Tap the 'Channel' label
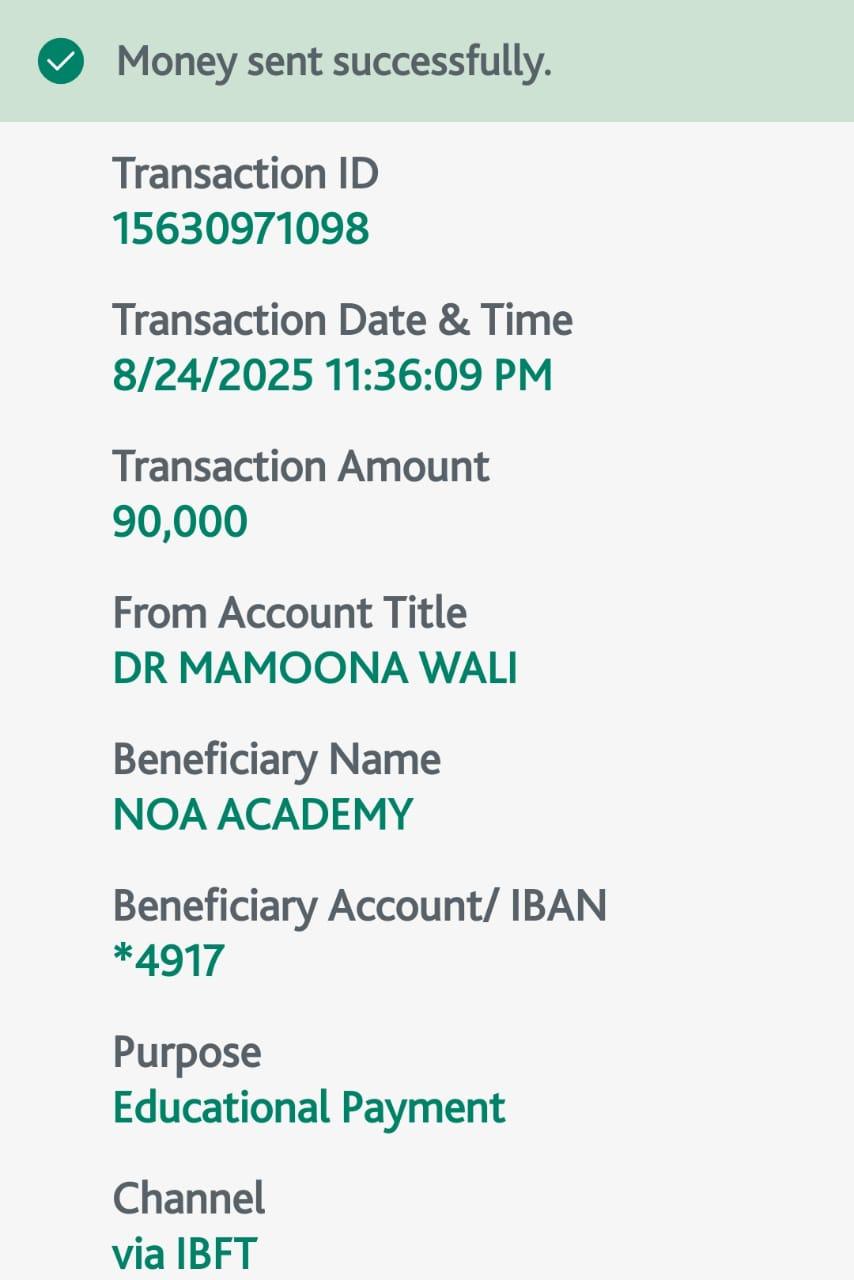The image size is (854, 1280). 189,1198
